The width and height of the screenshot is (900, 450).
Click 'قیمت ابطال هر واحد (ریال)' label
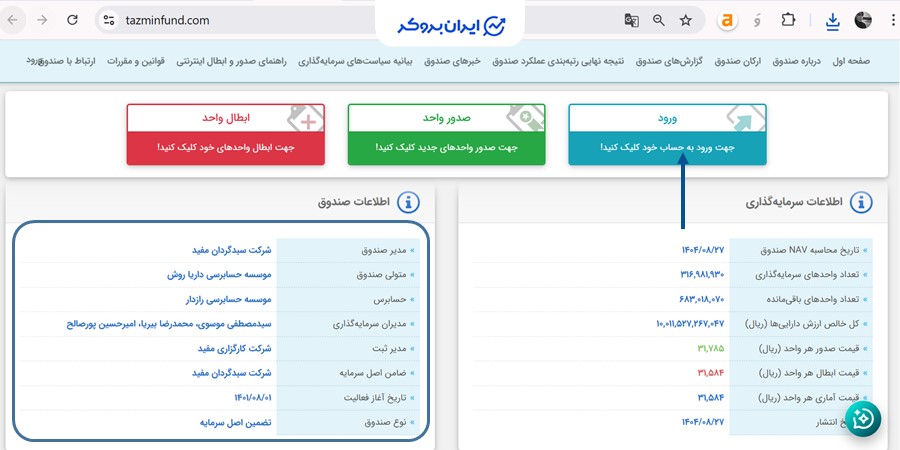pos(809,373)
